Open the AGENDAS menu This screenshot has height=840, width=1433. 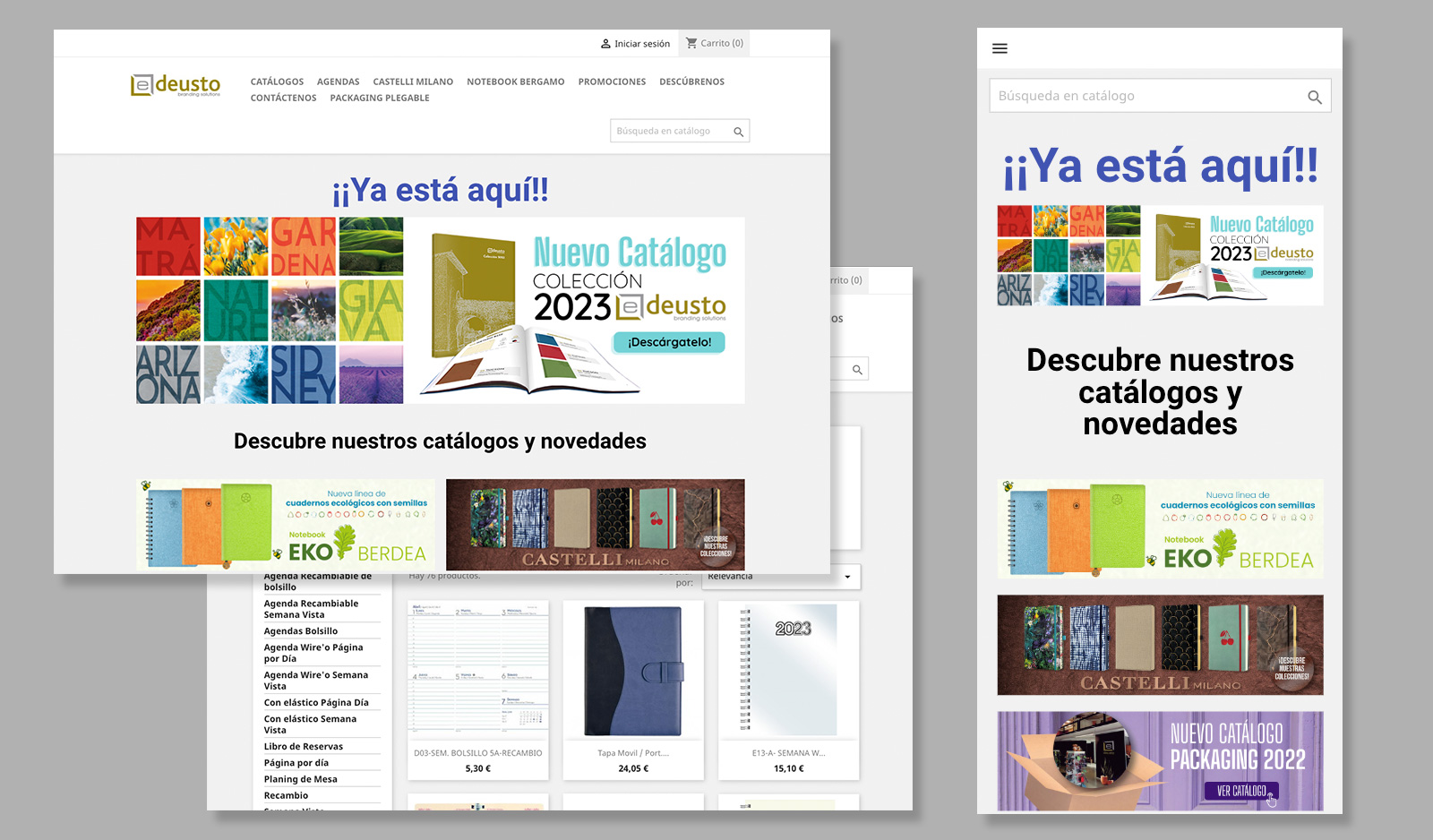[x=338, y=81]
